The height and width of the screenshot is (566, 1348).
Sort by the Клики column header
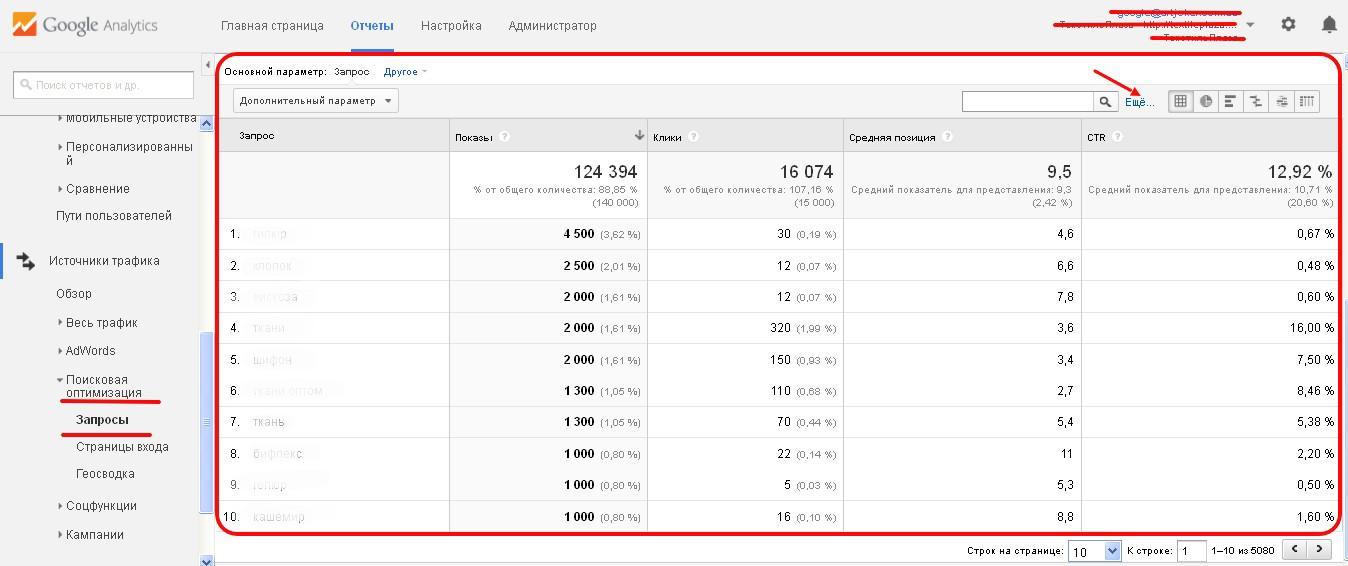click(667, 137)
